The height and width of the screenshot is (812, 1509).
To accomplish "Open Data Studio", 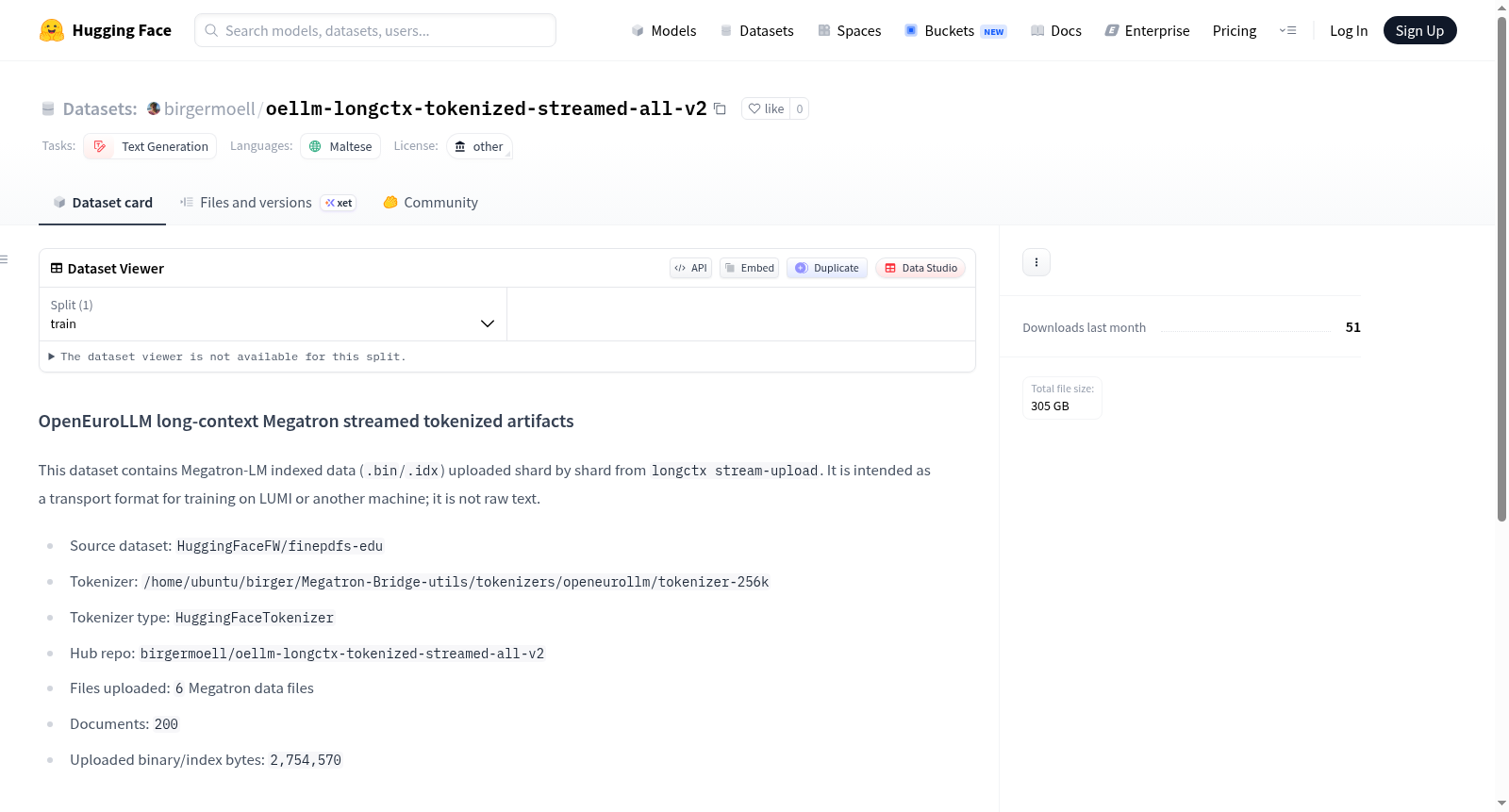I will point(920,268).
